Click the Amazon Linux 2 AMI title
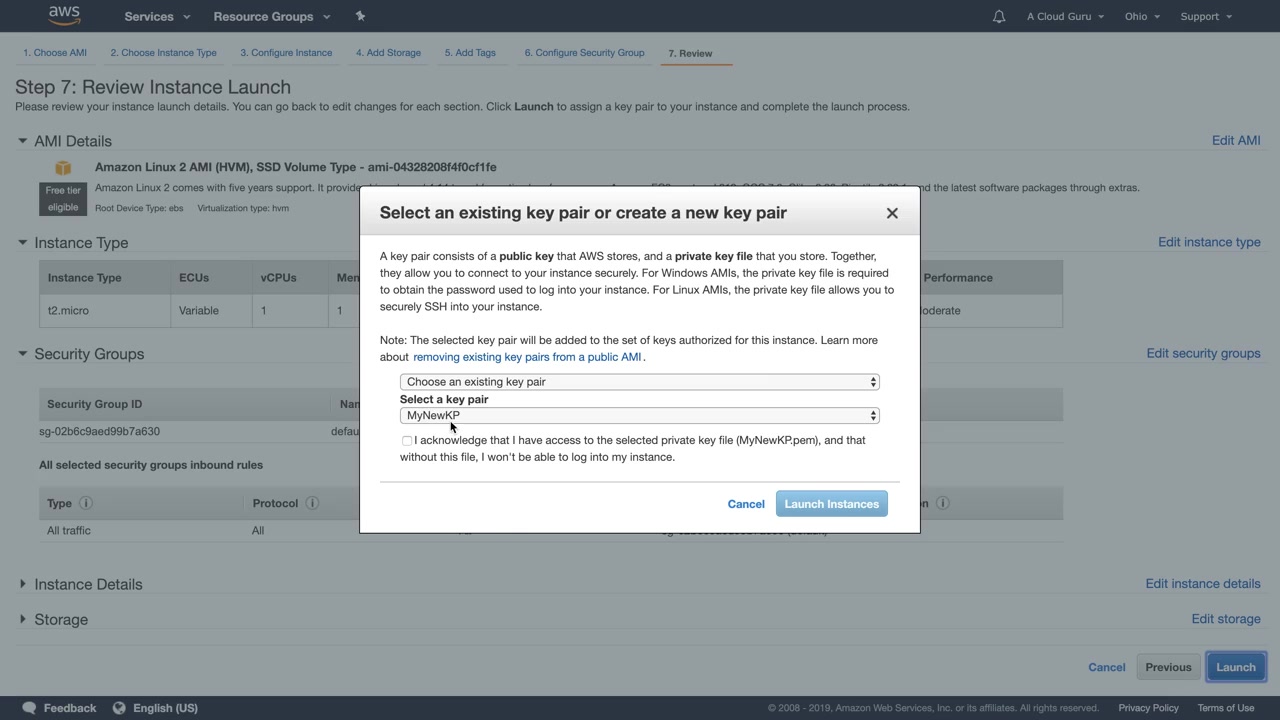Viewport: 1280px width, 720px height. (296, 167)
